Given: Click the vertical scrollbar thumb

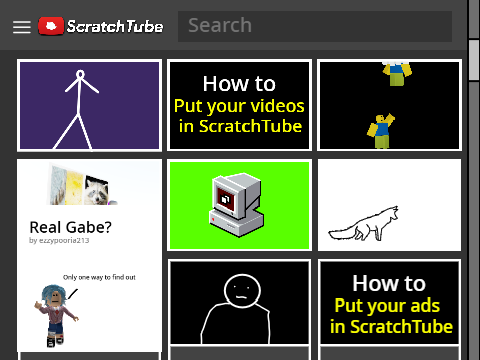Looking at the screenshot, I should point(474,60).
